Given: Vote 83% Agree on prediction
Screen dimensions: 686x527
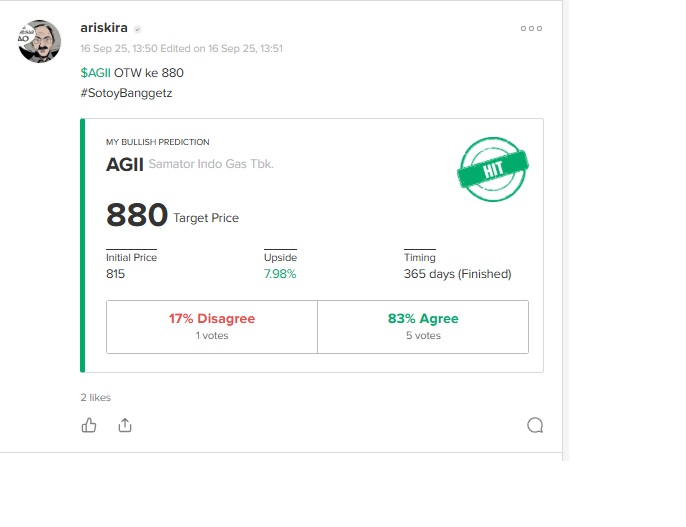Looking at the screenshot, I should [423, 327].
